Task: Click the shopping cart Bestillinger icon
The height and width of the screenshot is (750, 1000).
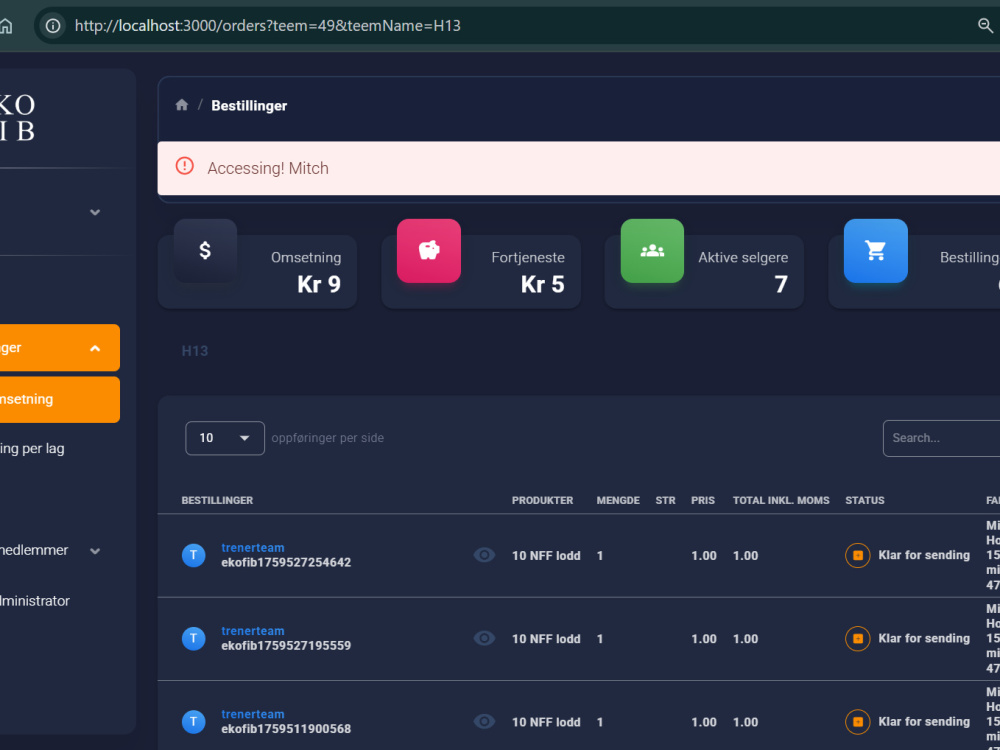Action: pyautogui.click(x=876, y=251)
